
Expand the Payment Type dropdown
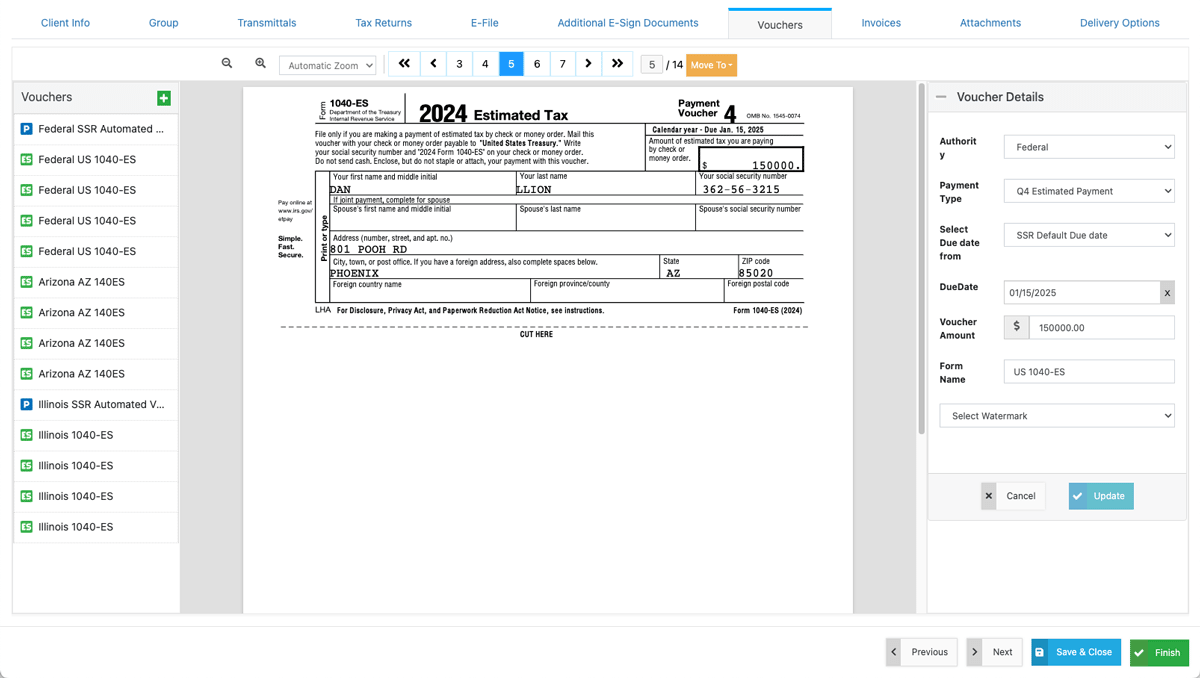tap(1088, 191)
